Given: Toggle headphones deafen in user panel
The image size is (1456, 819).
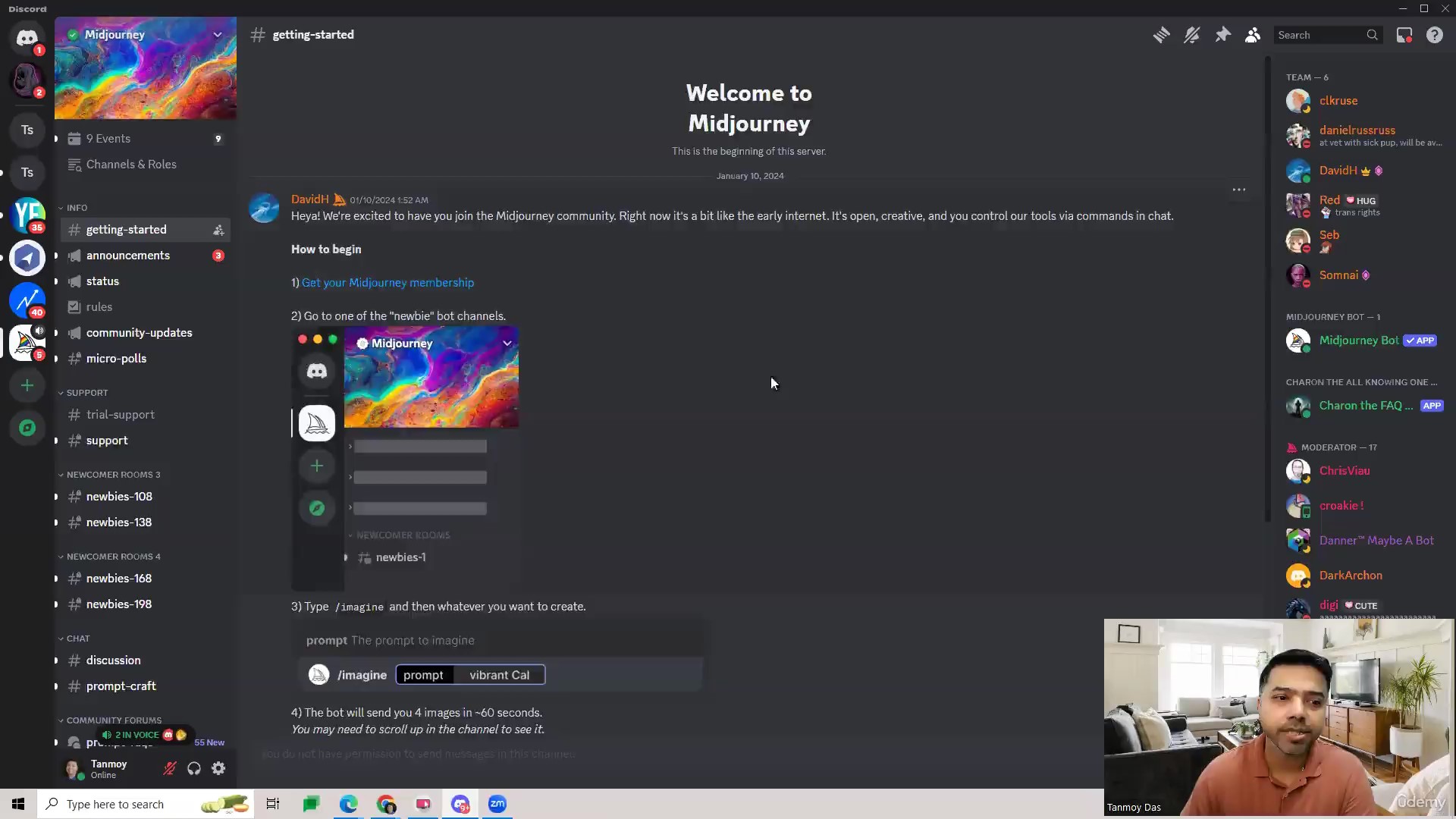Looking at the screenshot, I should click(194, 769).
